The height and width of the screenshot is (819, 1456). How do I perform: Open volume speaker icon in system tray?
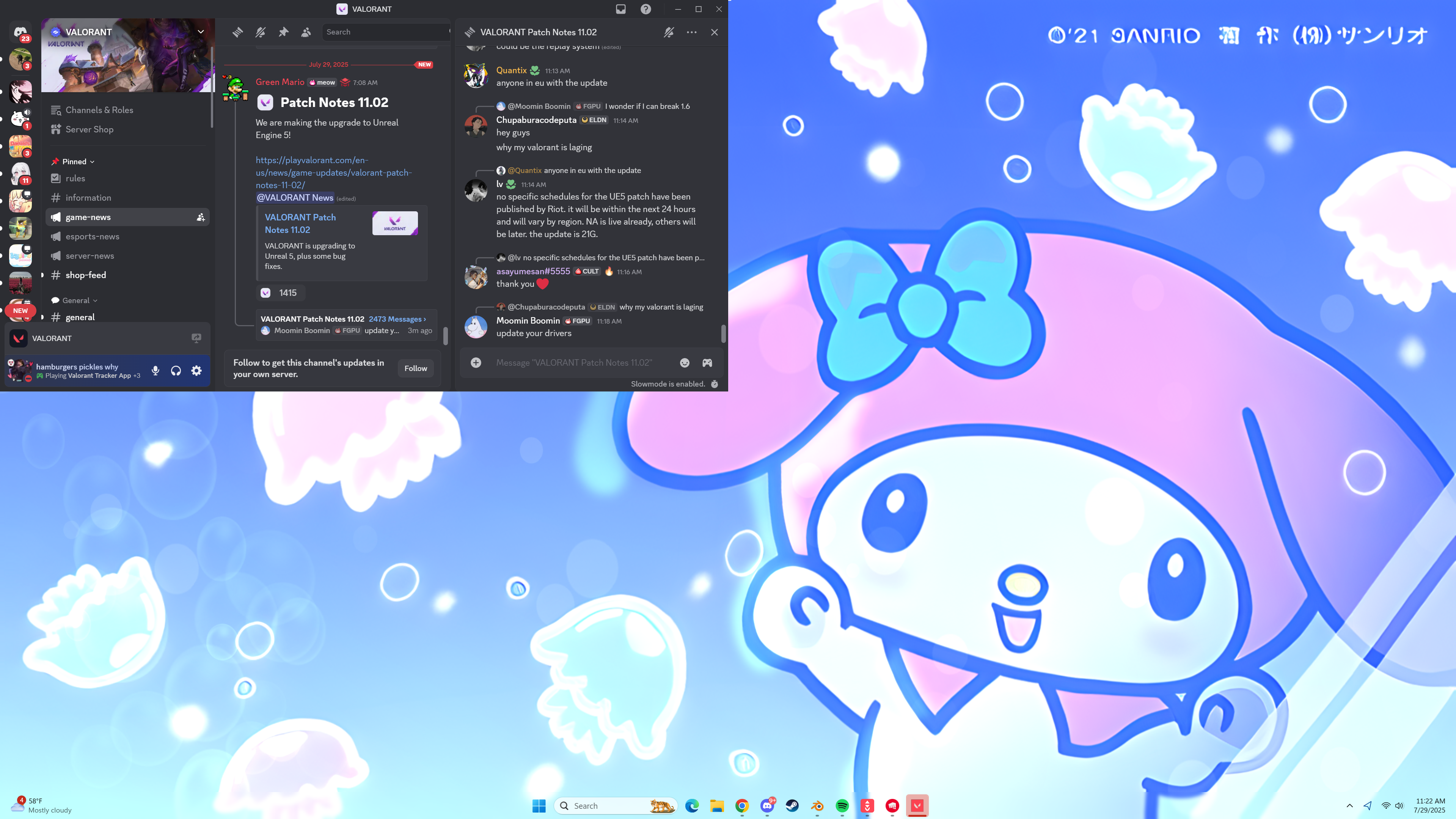tap(1399, 805)
